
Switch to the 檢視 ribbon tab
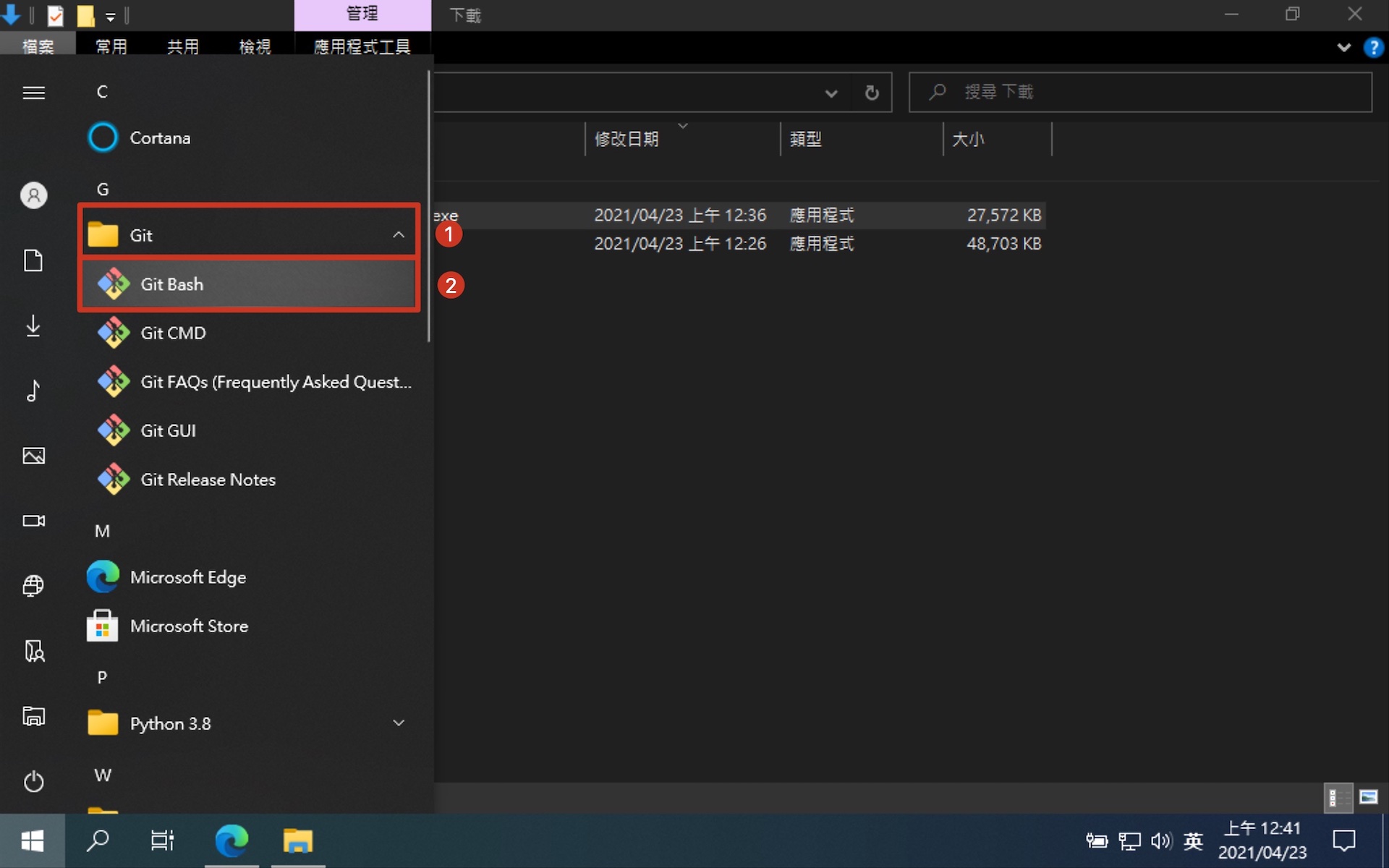click(255, 46)
